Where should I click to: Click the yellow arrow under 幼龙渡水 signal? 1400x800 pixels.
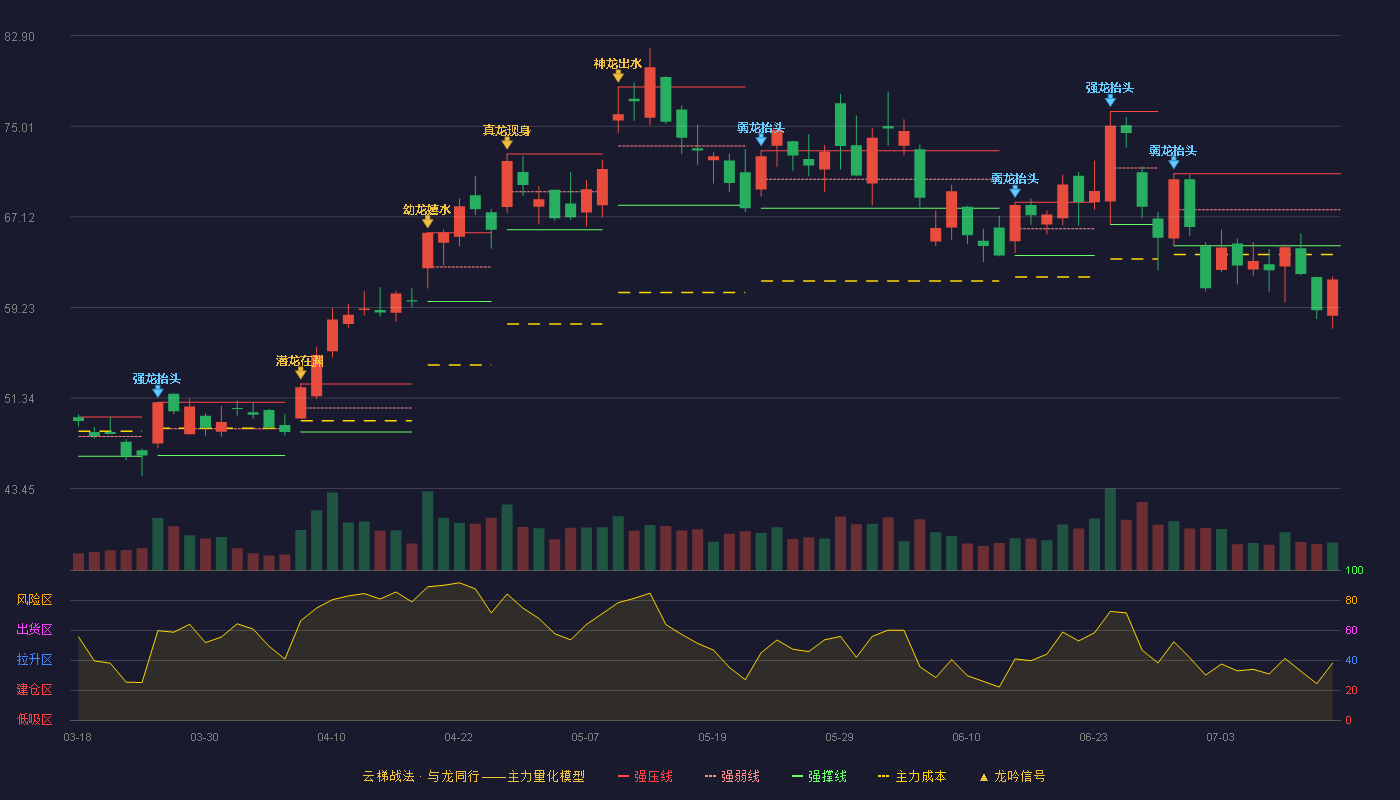coord(427,222)
